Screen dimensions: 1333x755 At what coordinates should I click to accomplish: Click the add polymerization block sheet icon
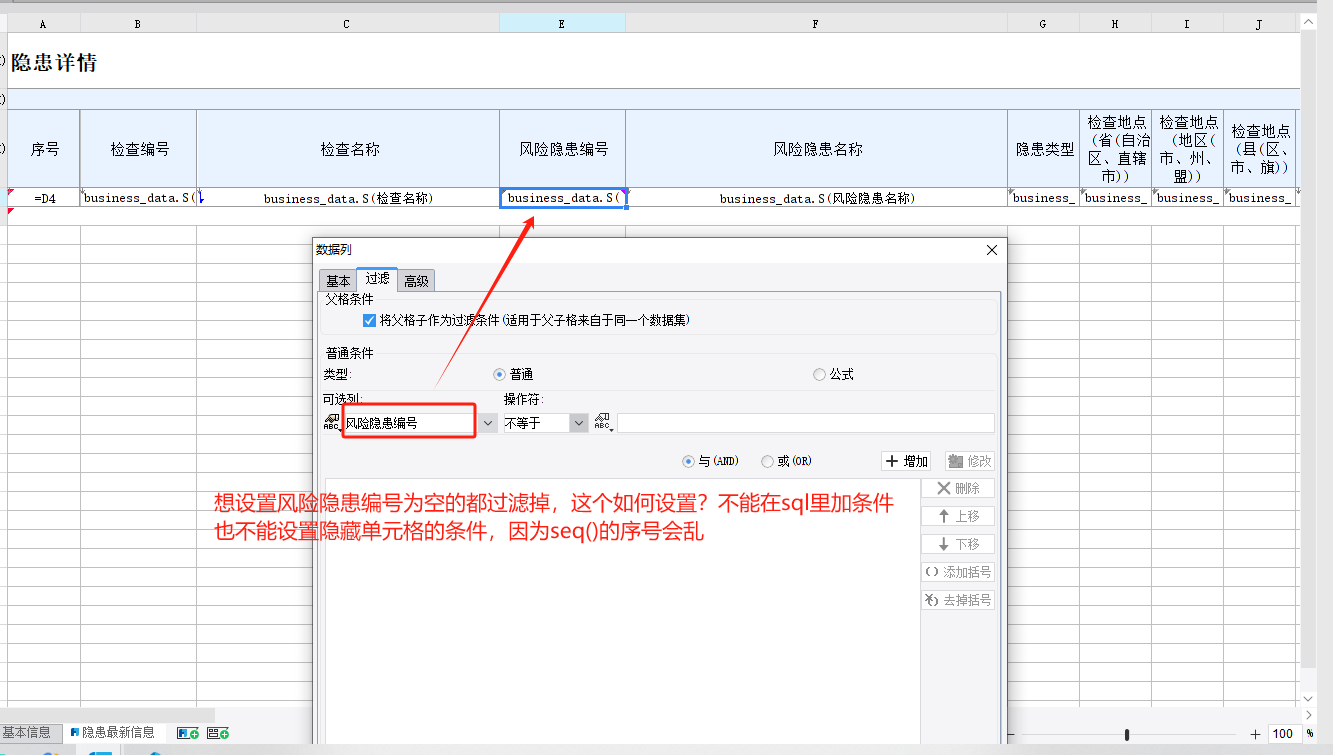point(218,733)
